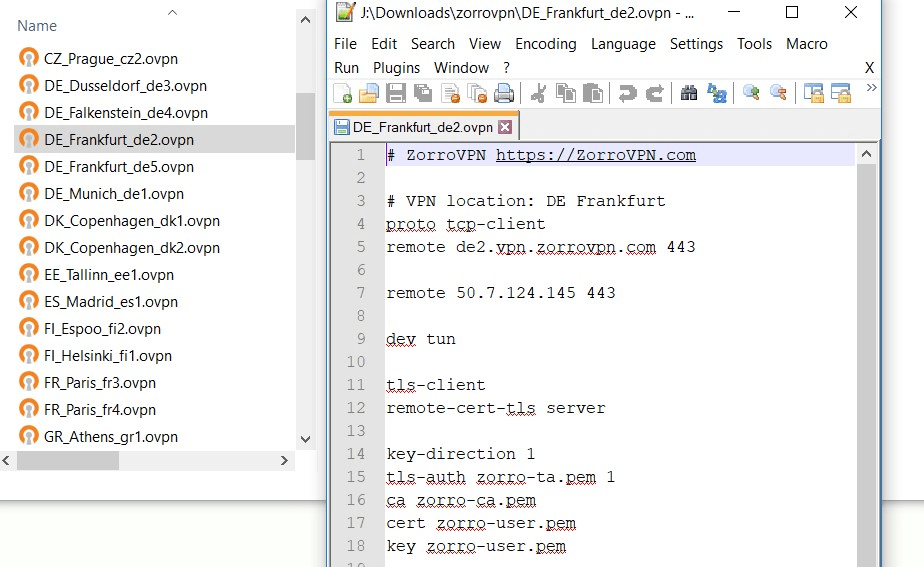This screenshot has height=567, width=924.
Task: Click the Replace toolbar icon
Action: point(717,93)
